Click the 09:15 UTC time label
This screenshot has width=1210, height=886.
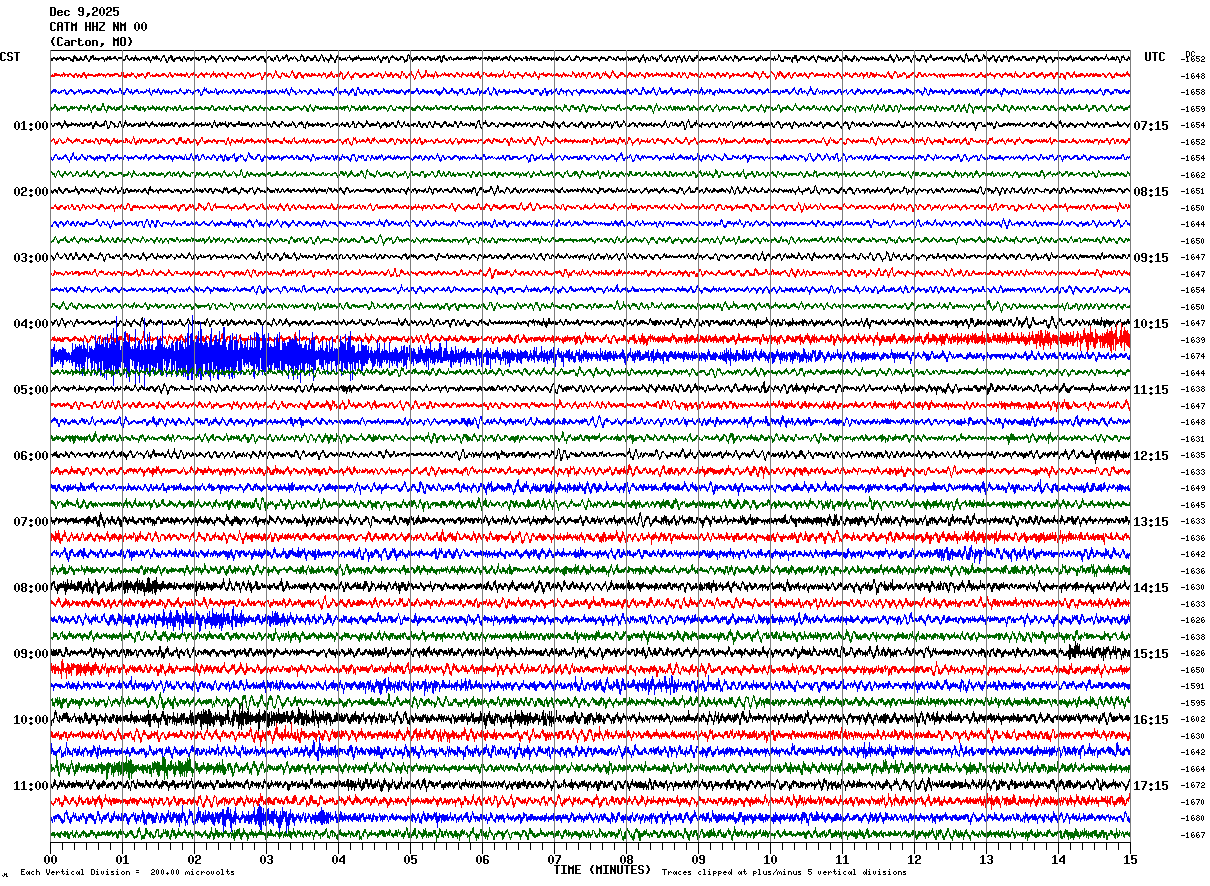1151,258
